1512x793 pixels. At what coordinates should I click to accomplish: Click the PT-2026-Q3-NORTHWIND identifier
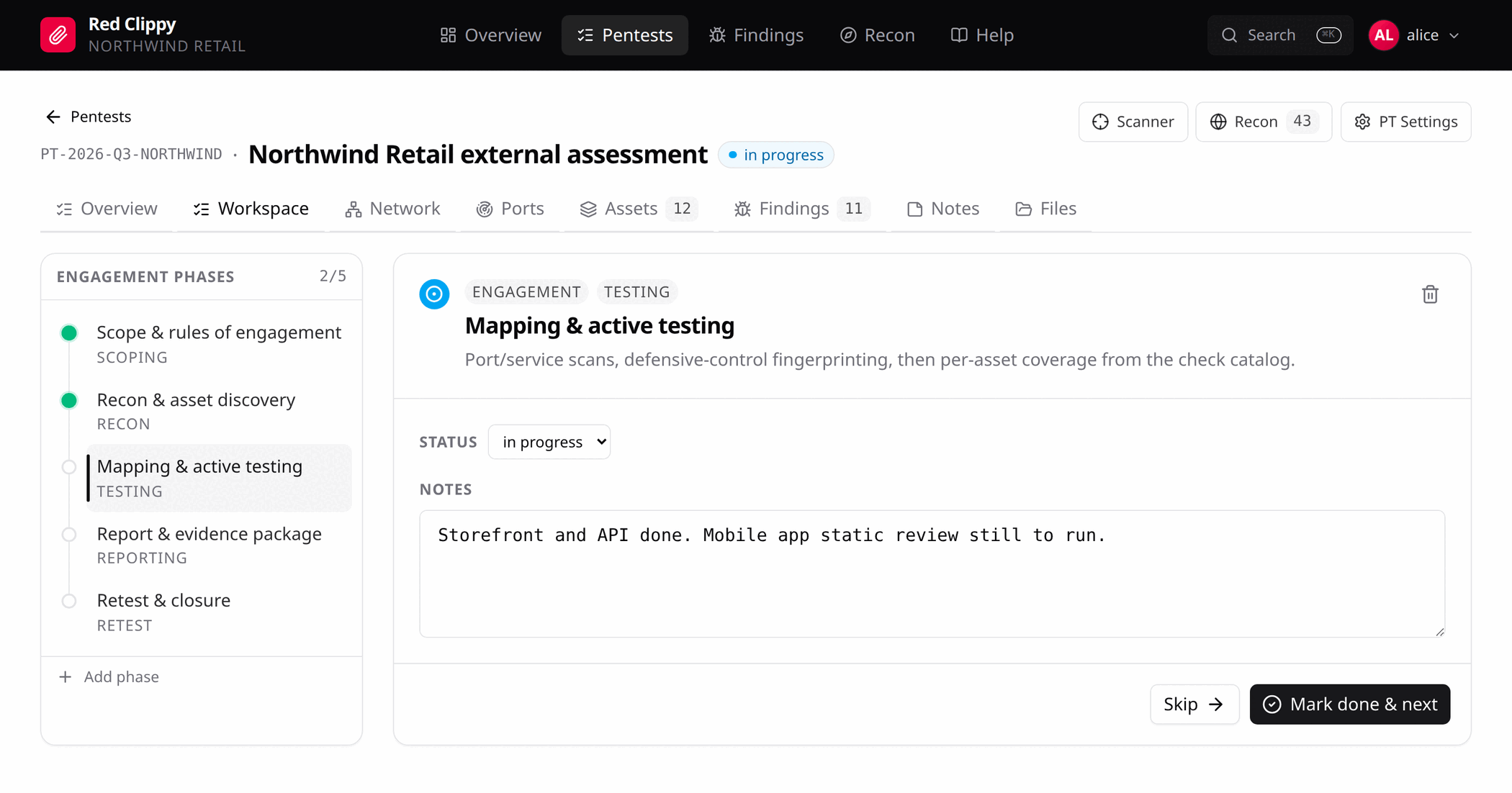tap(131, 155)
